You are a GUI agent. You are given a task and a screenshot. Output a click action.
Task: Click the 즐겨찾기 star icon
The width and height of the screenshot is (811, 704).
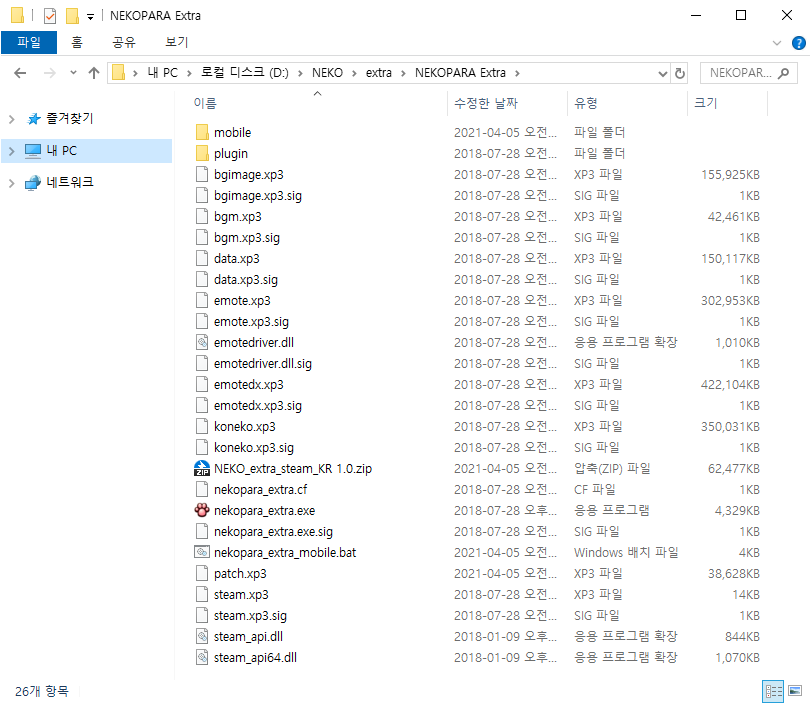pyautogui.click(x=34, y=119)
